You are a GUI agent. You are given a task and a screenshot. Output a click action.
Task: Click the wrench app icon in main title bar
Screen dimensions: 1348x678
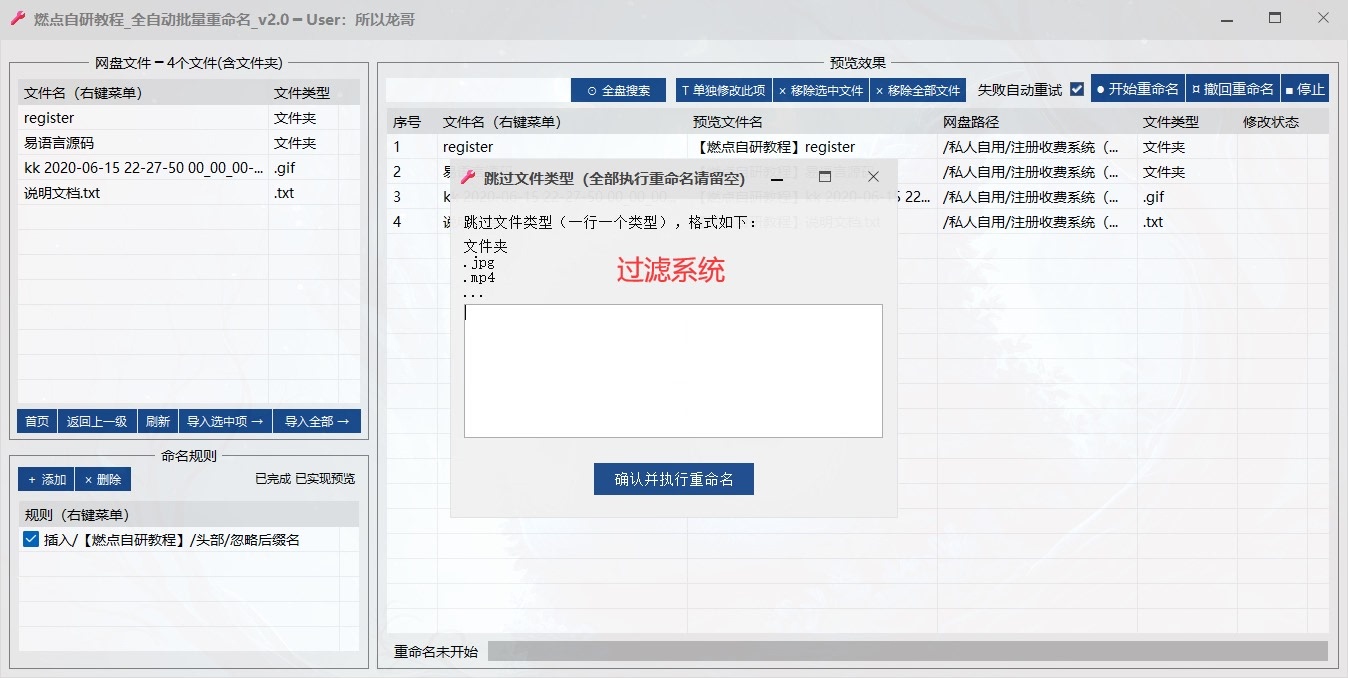click(x=17, y=19)
